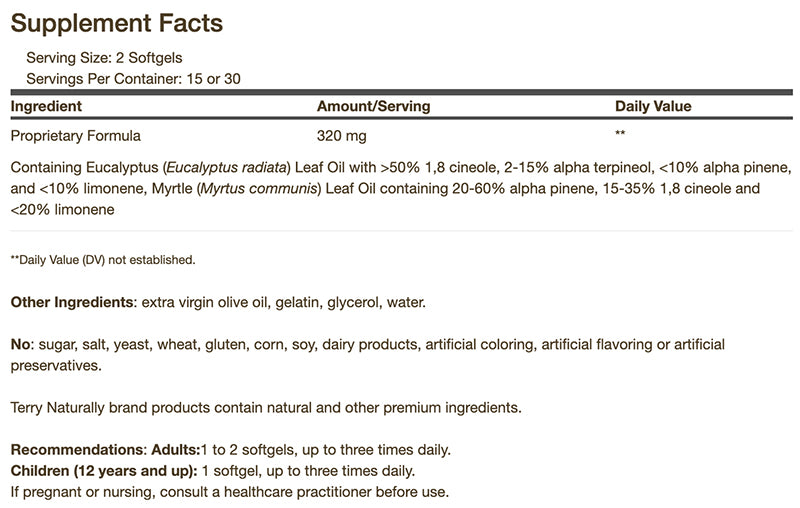
Task: Click the <20% limonene text
Action: [x=62, y=209]
